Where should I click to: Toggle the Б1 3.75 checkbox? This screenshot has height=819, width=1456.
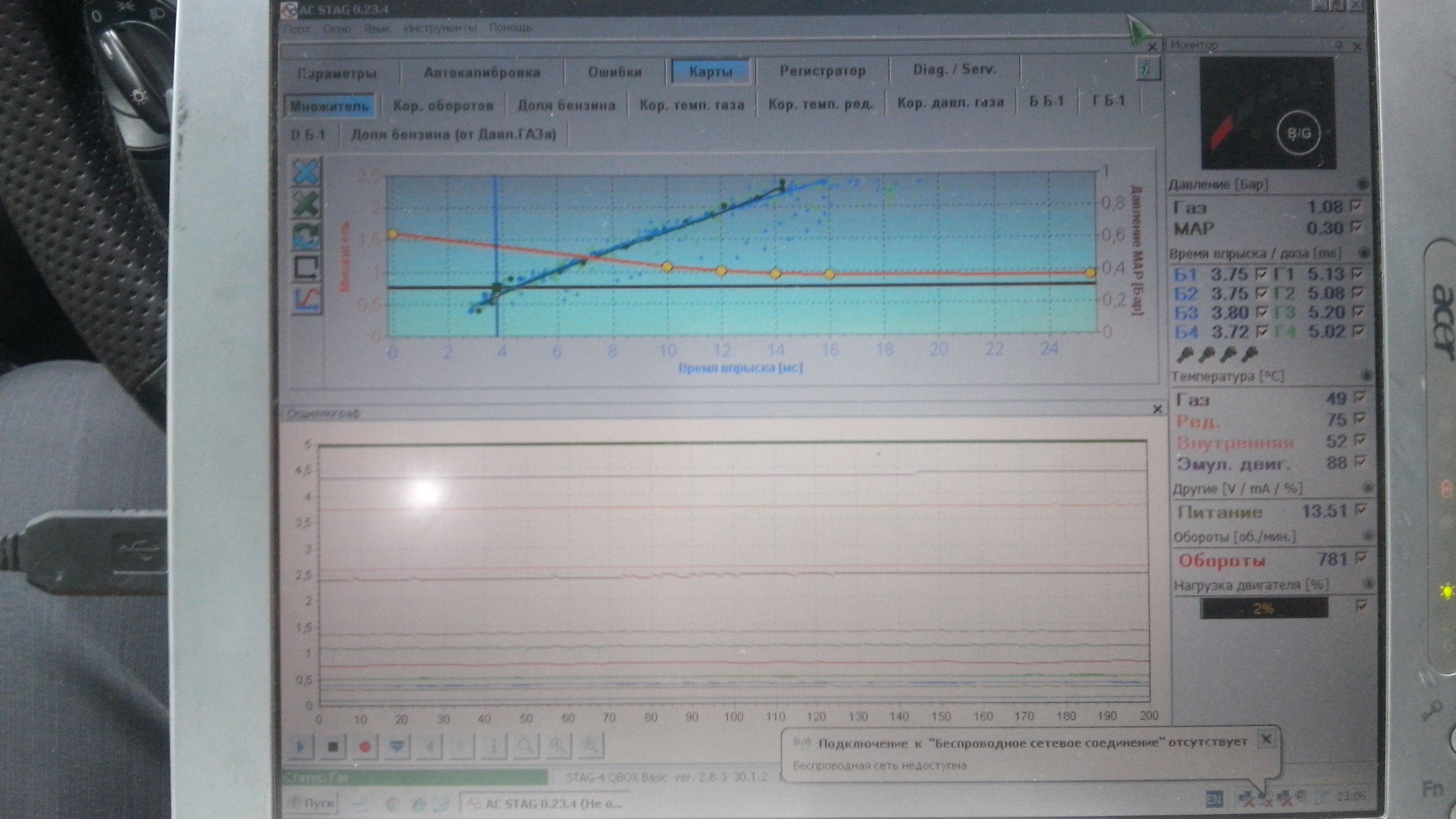(1262, 275)
